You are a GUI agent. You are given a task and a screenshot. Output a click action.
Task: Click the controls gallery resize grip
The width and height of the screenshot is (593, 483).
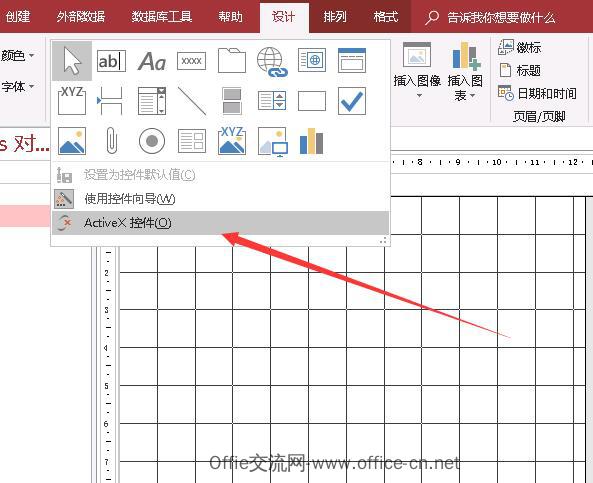click(x=383, y=240)
